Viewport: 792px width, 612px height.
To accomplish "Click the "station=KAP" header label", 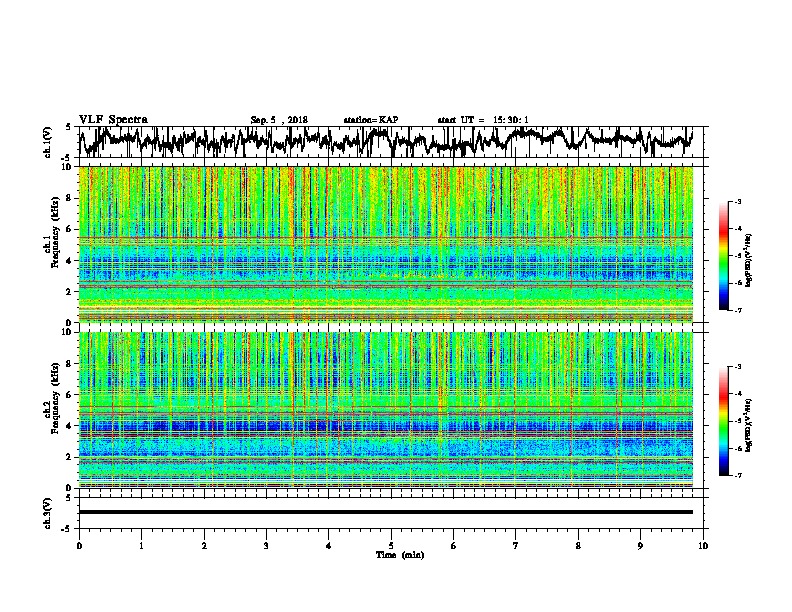I will point(371,120).
